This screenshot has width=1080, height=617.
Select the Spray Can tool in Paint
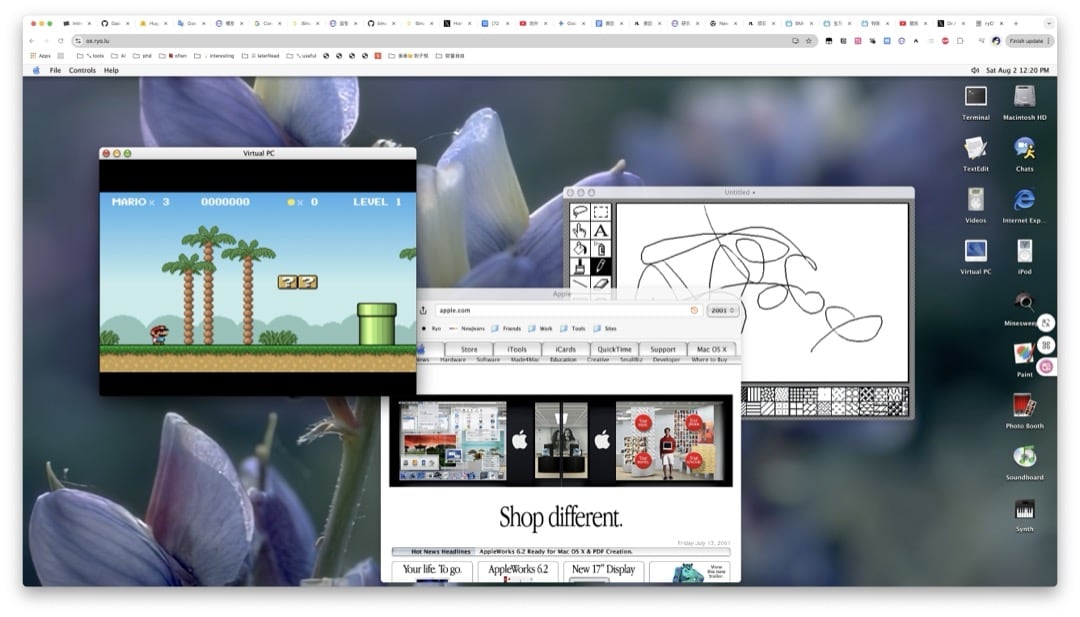pos(601,249)
